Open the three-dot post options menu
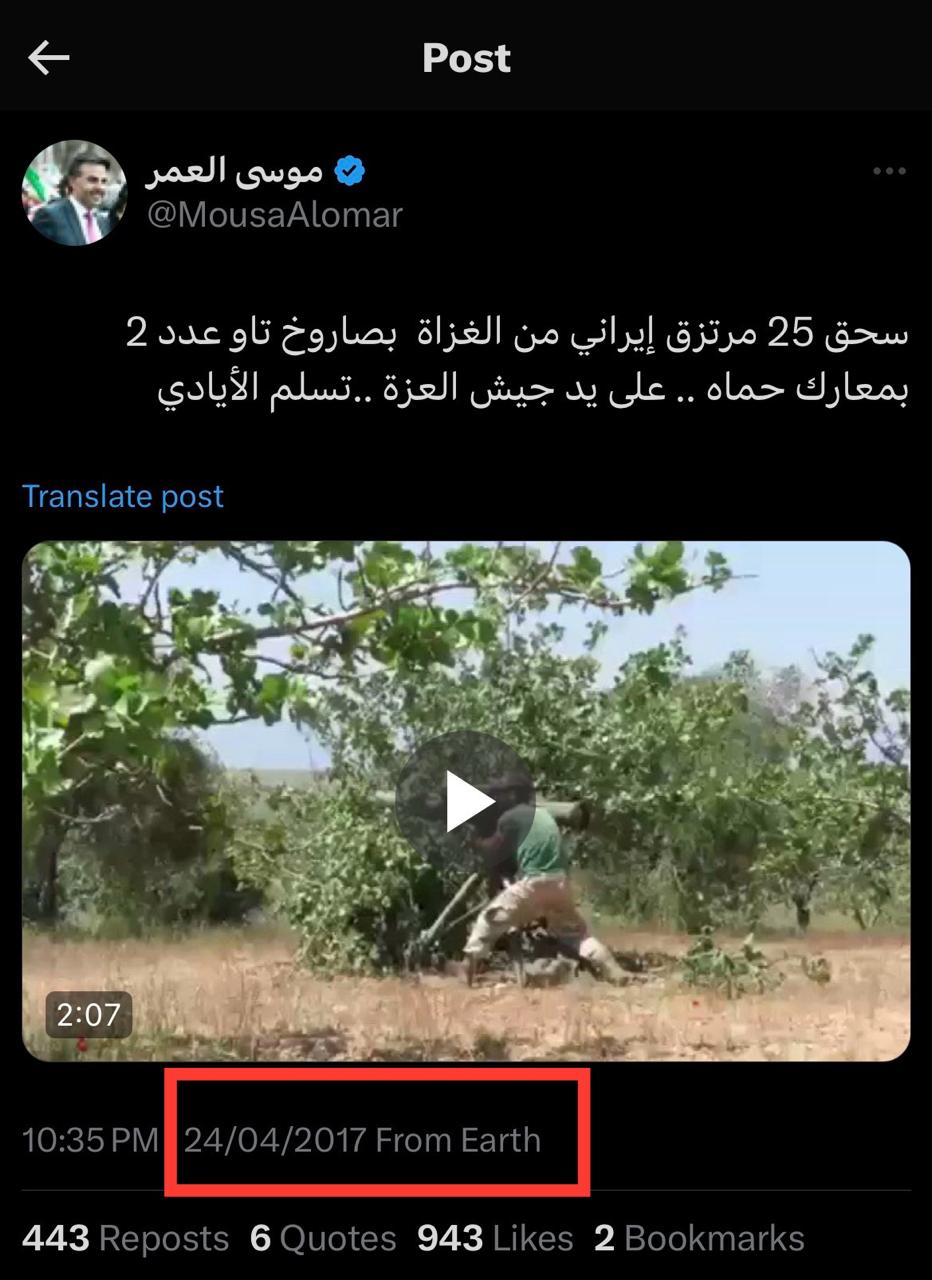932x1280 pixels. pos(888,172)
